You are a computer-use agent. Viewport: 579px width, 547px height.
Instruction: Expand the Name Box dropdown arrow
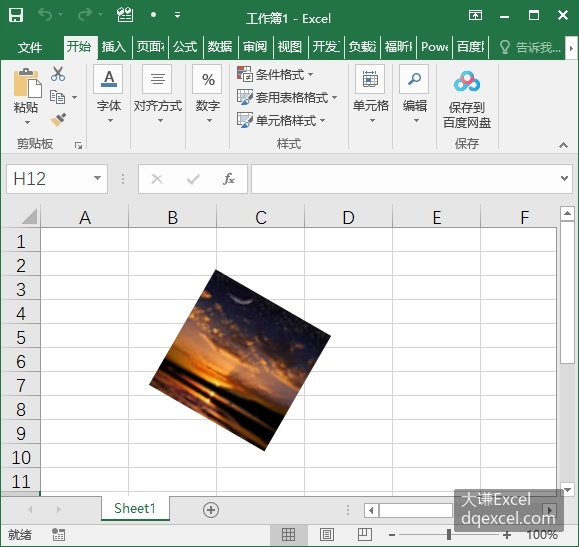(x=97, y=178)
